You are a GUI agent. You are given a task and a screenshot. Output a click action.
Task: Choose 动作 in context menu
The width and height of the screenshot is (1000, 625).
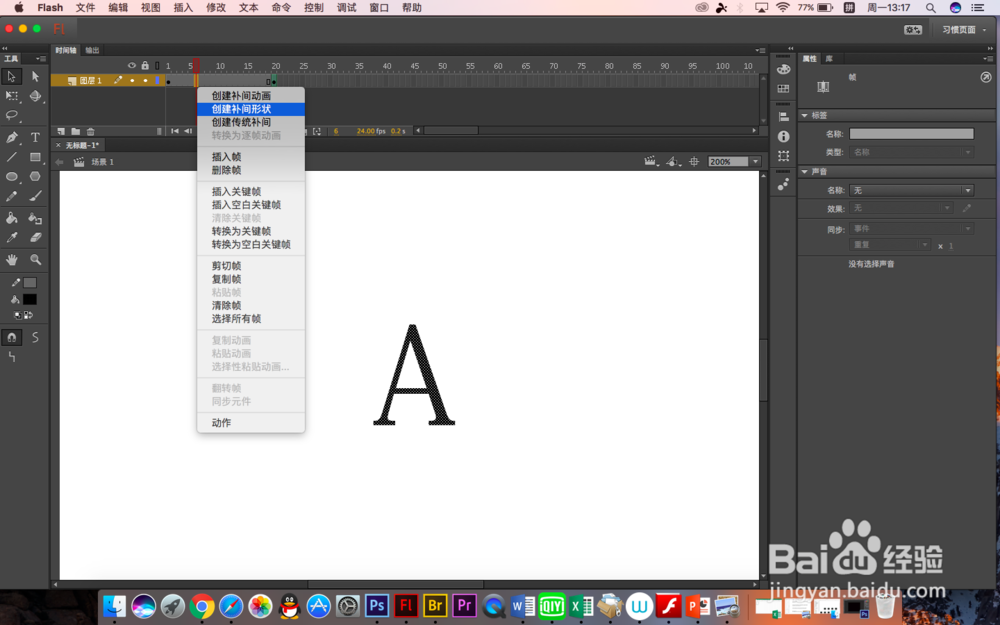coord(251,423)
